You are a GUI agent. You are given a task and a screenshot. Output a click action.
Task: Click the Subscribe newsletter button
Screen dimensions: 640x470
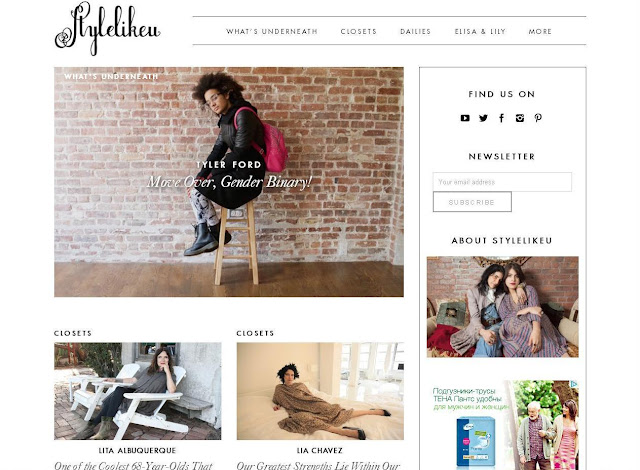tap(472, 202)
